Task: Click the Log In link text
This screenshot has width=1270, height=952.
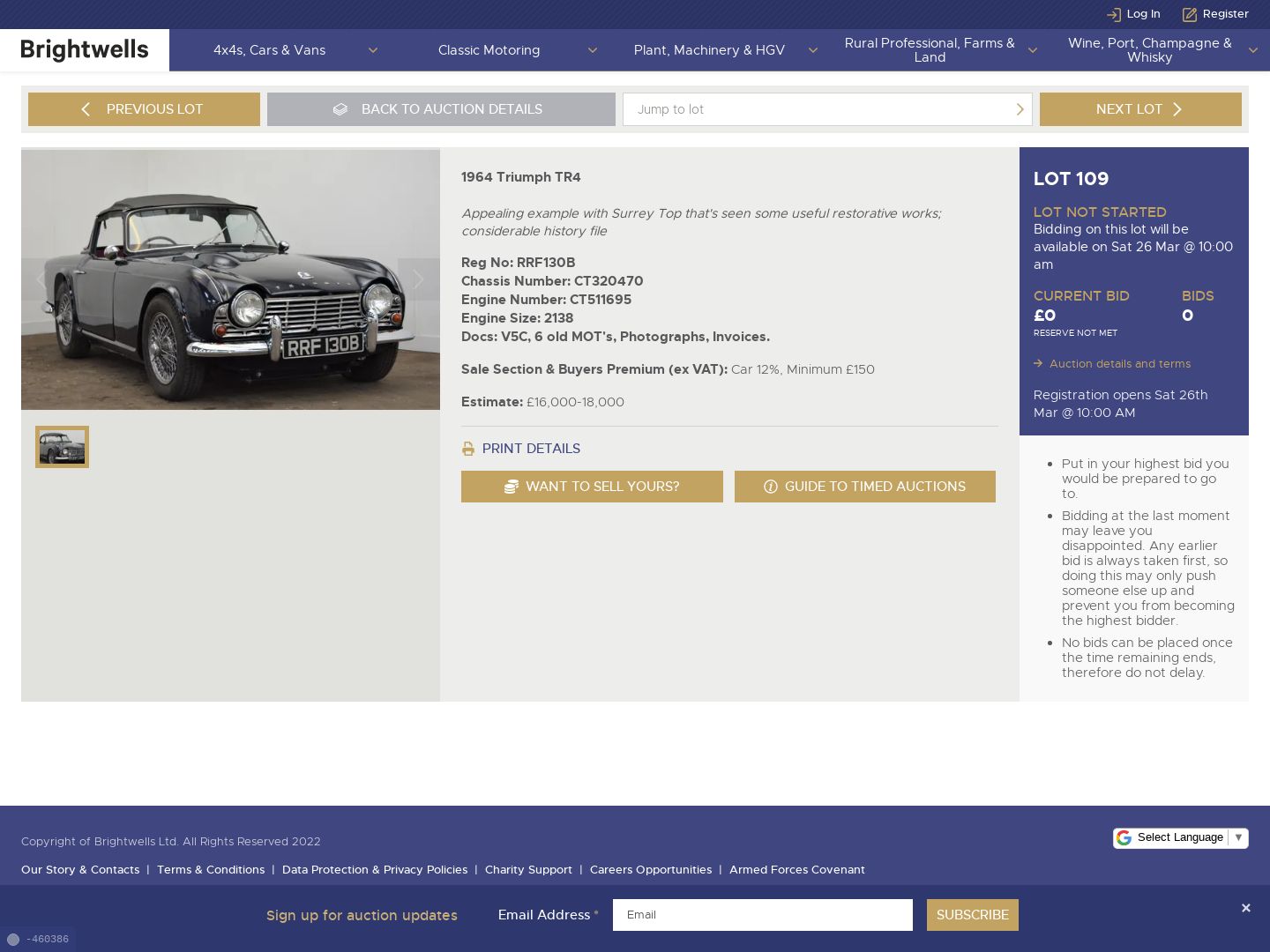Action: tap(1143, 14)
